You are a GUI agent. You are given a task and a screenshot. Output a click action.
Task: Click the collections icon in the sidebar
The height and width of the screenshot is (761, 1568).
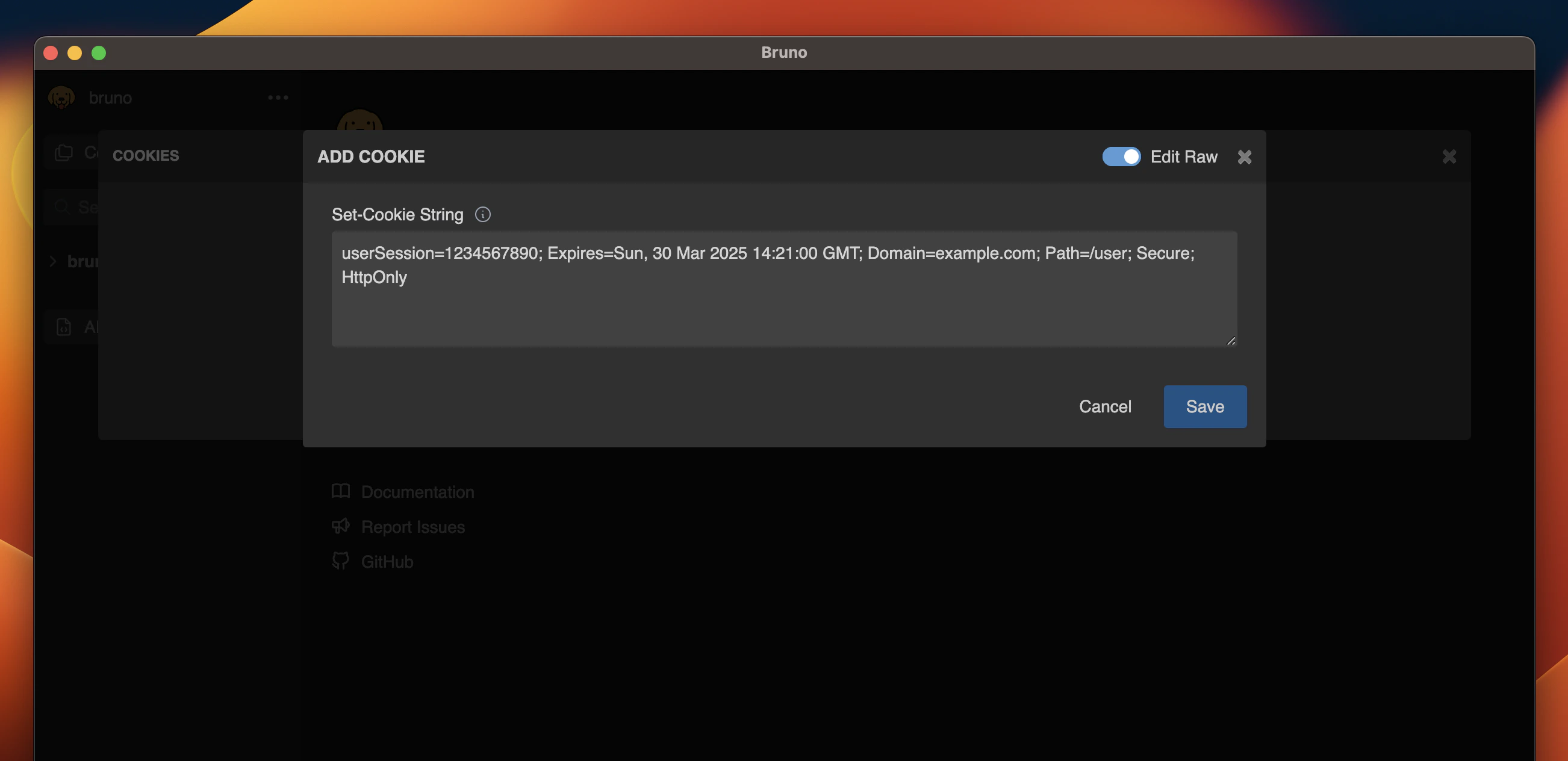pyautogui.click(x=64, y=152)
